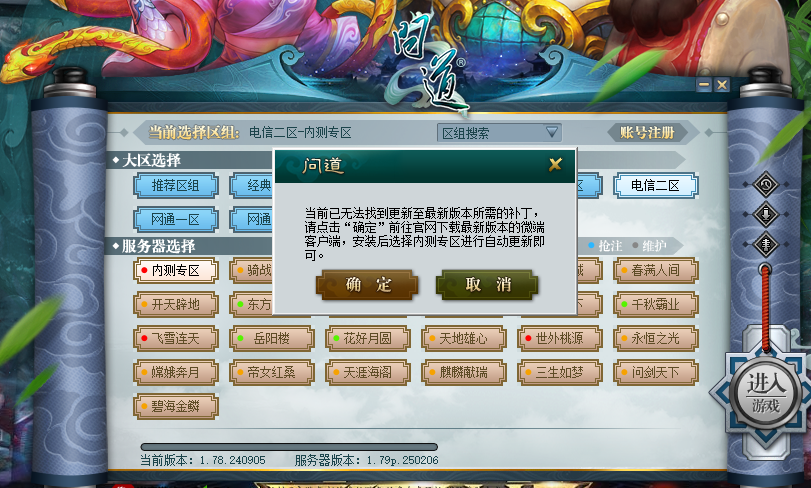
Task: Click the clock history diamond icon
Action: [x=765, y=185]
